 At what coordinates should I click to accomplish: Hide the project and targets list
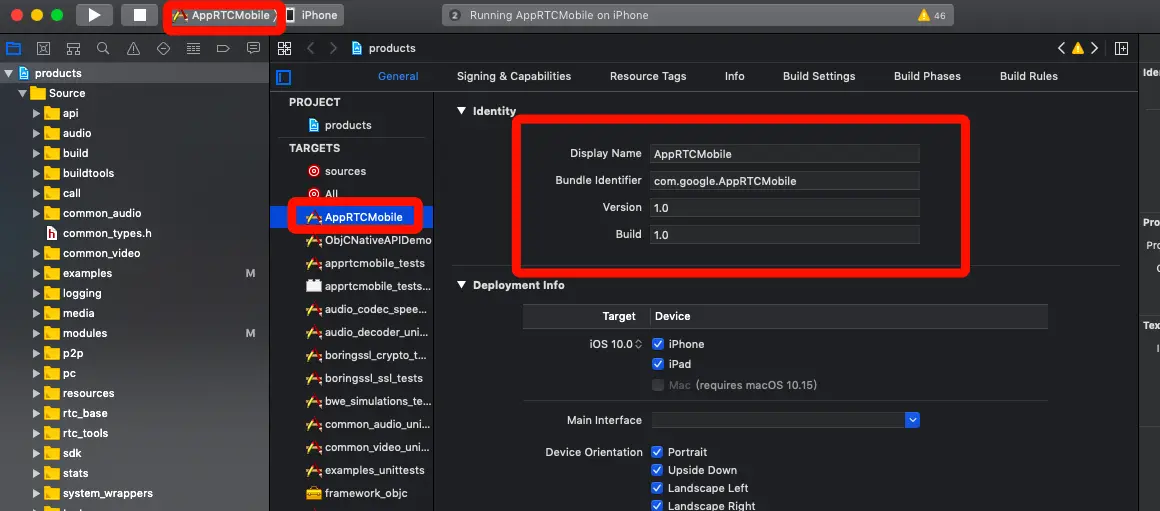(x=283, y=77)
